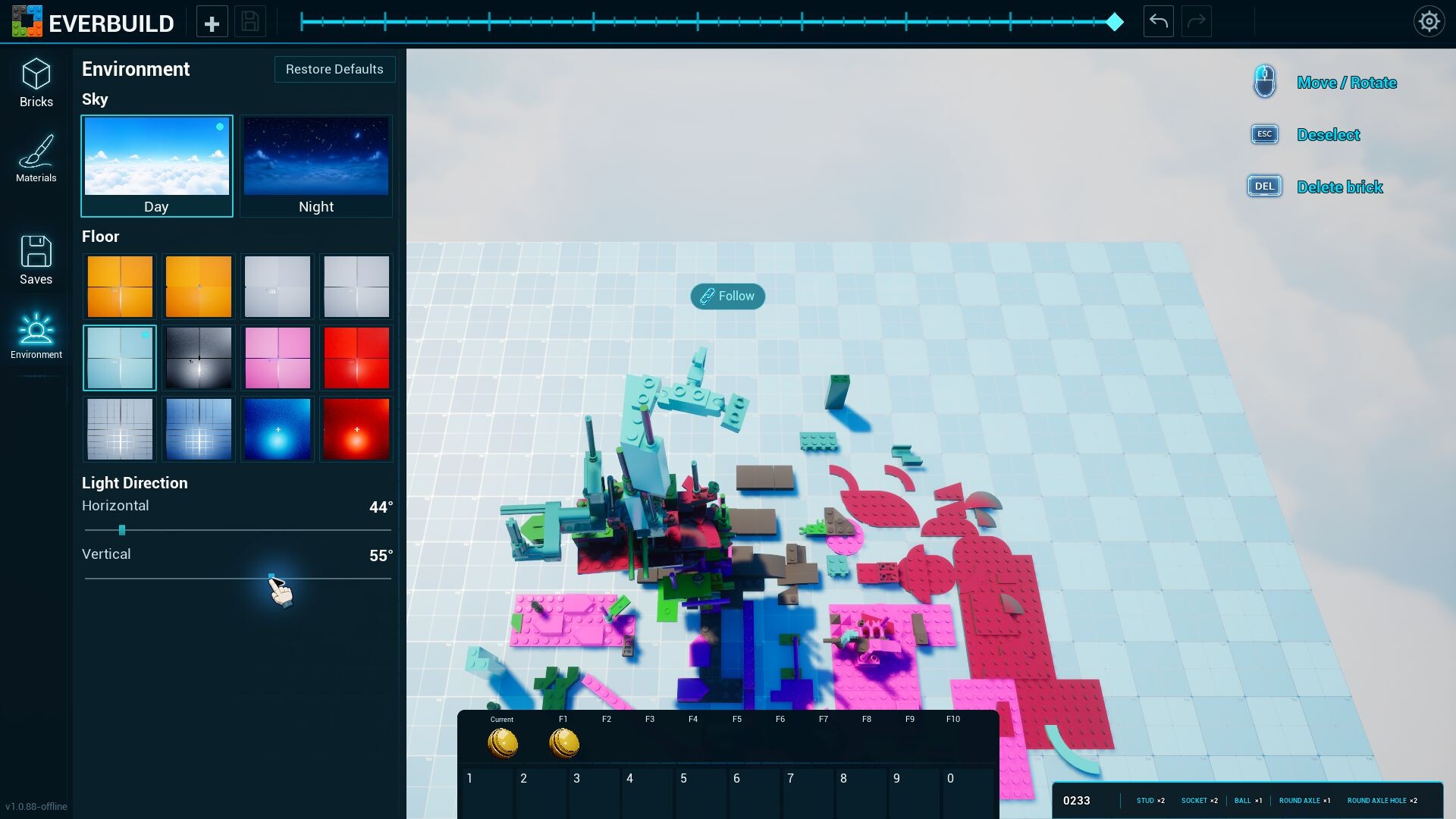Select the second orange floor tile

[199, 287]
